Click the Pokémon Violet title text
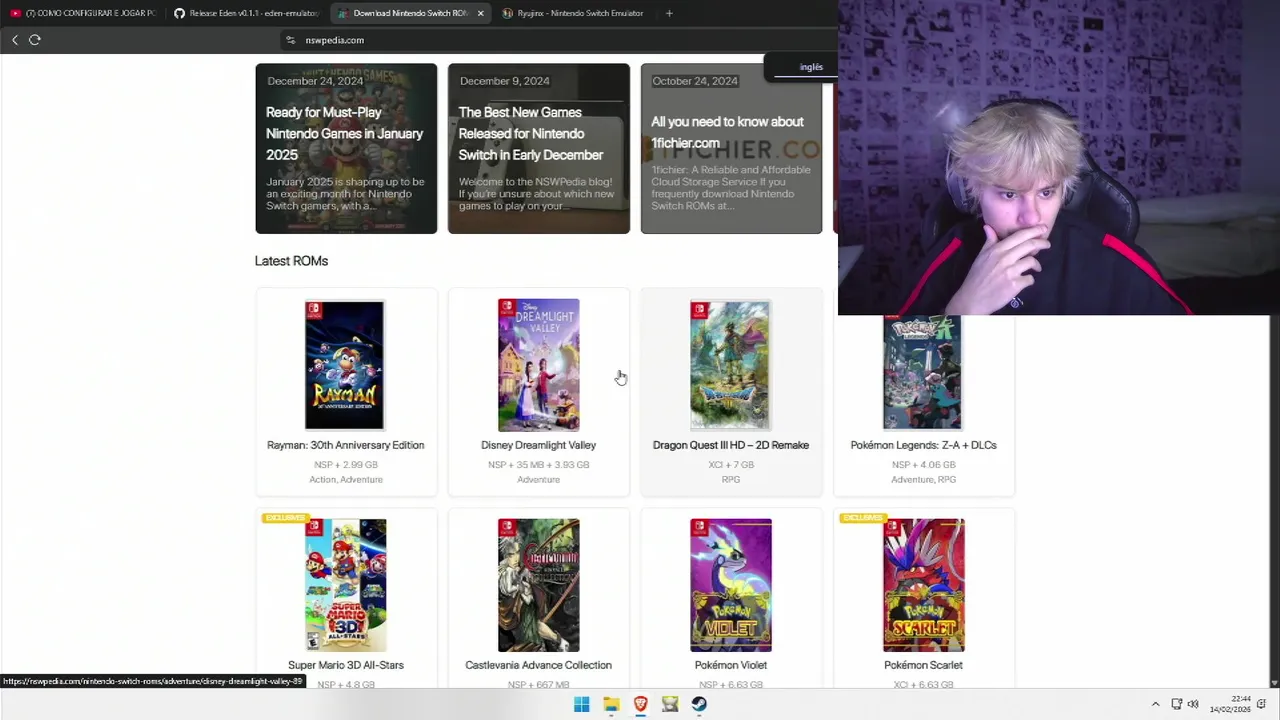Image resolution: width=1280 pixels, height=720 pixels. coord(731,665)
